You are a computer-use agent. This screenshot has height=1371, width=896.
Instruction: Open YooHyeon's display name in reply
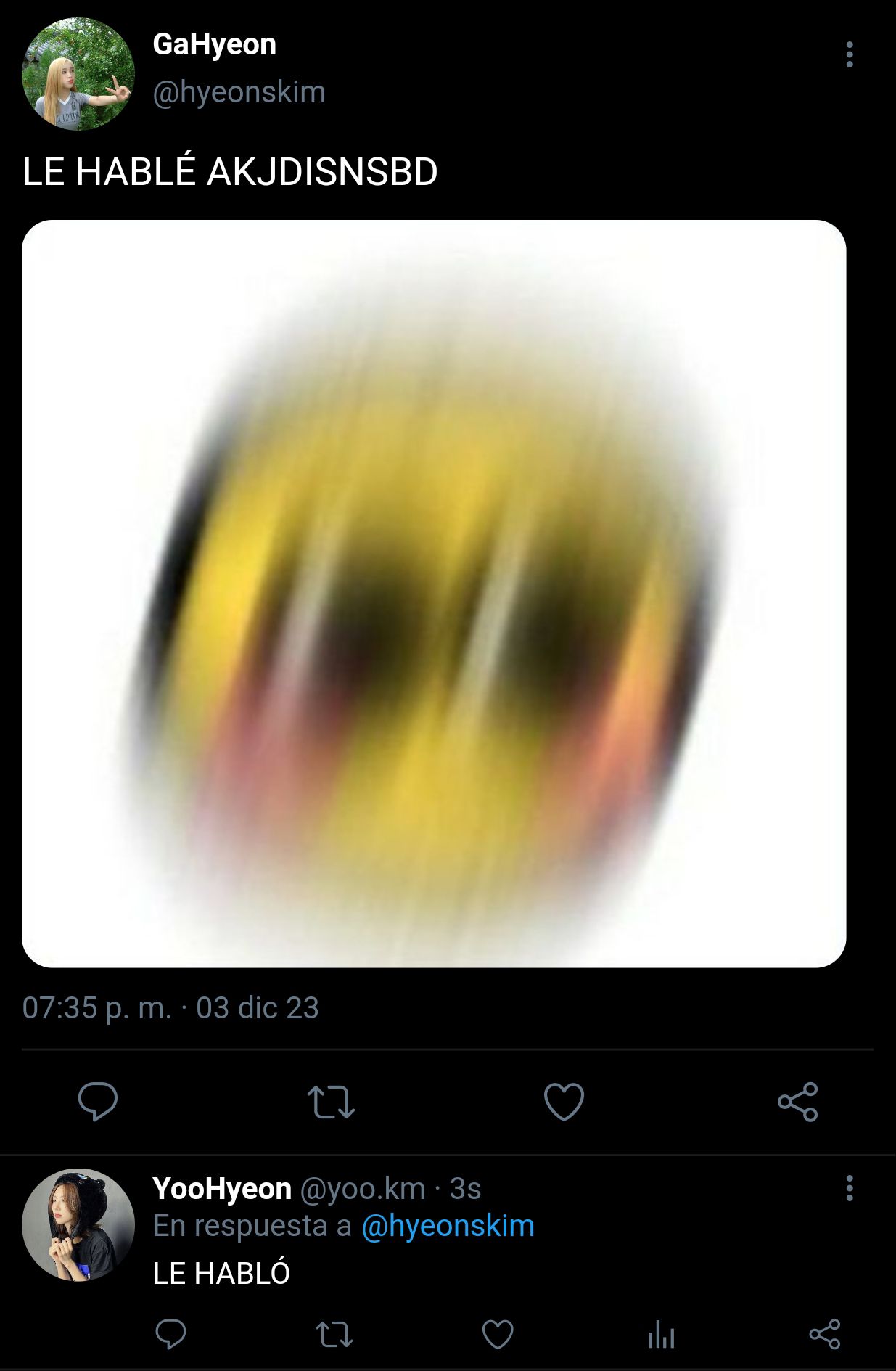click(222, 1189)
